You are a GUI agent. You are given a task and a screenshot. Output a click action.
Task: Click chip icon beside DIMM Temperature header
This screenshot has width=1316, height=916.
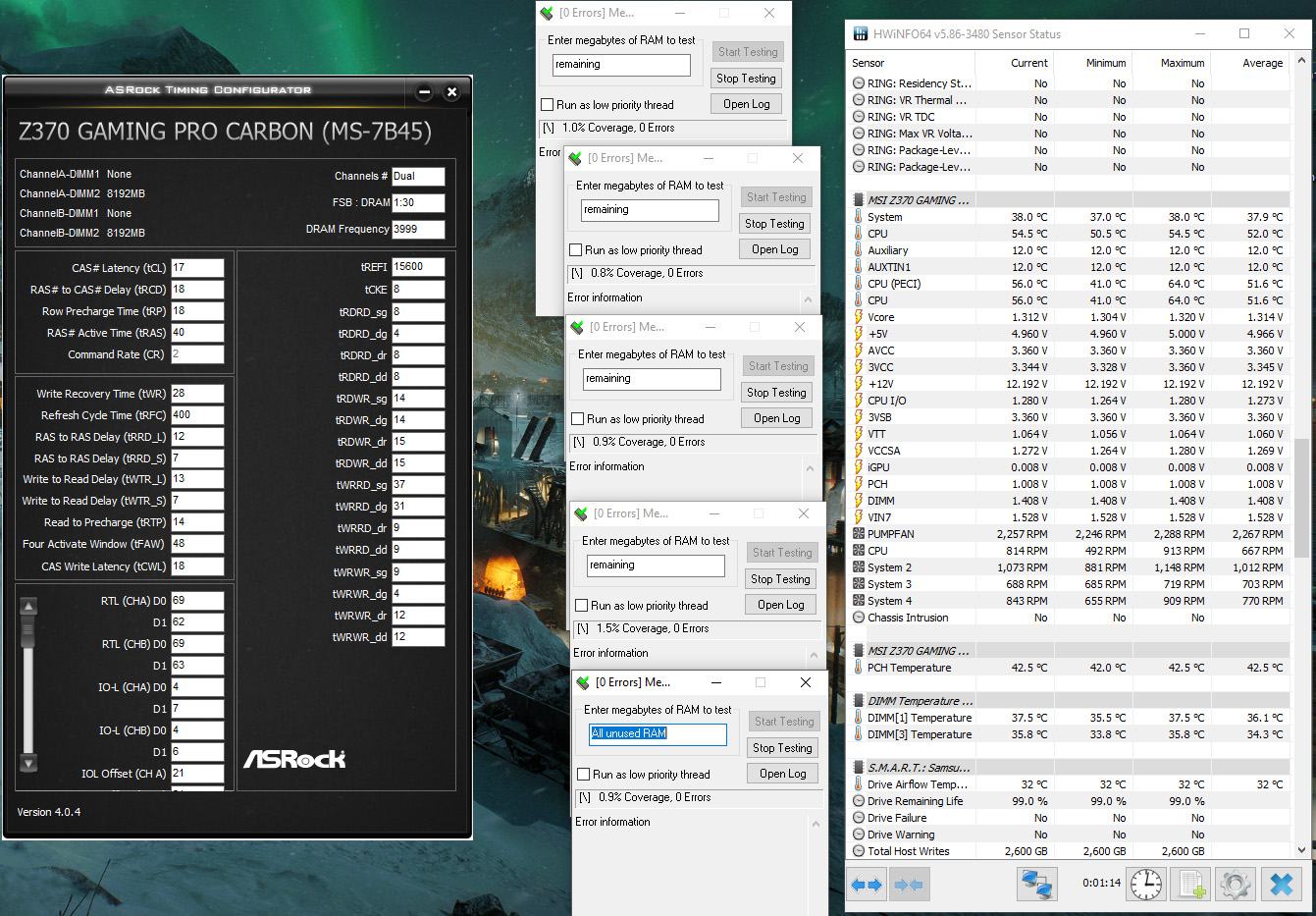859,701
